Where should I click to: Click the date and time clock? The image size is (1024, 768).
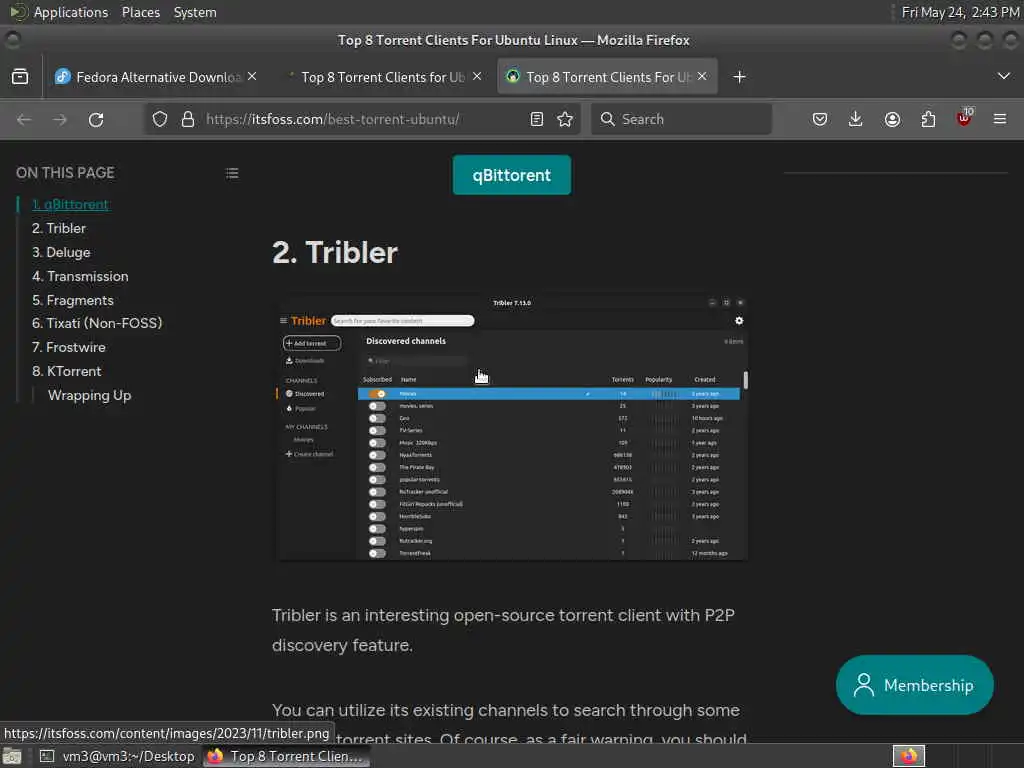960,12
